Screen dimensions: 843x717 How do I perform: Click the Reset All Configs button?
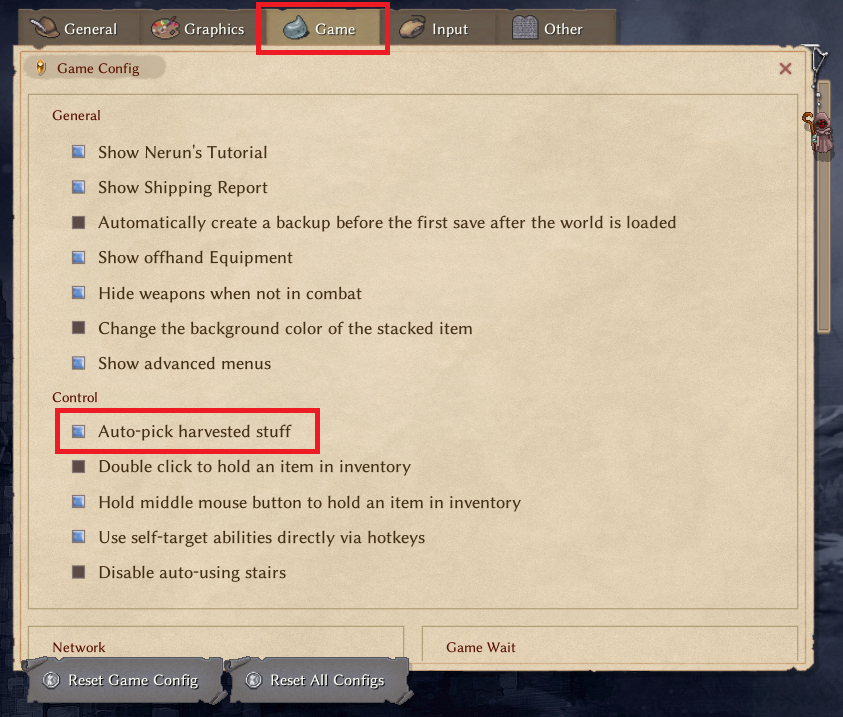tap(319, 680)
